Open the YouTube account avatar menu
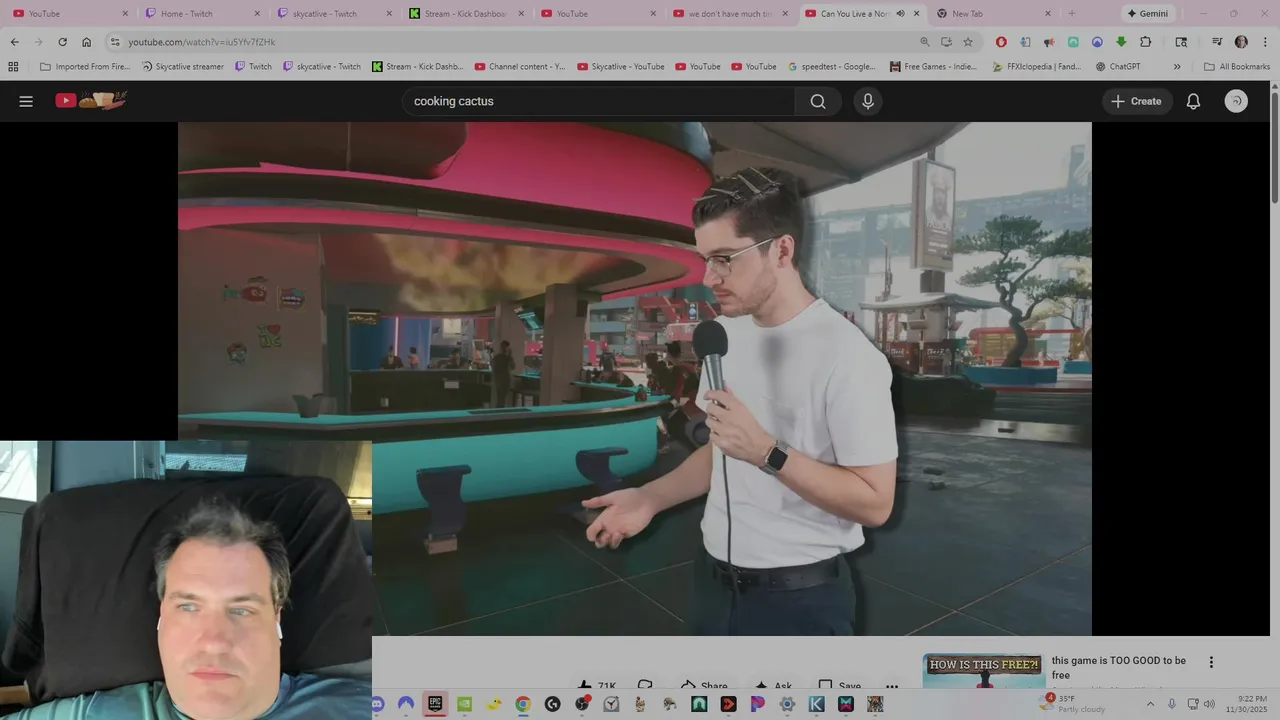Viewport: 1280px width, 720px height. (x=1236, y=101)
